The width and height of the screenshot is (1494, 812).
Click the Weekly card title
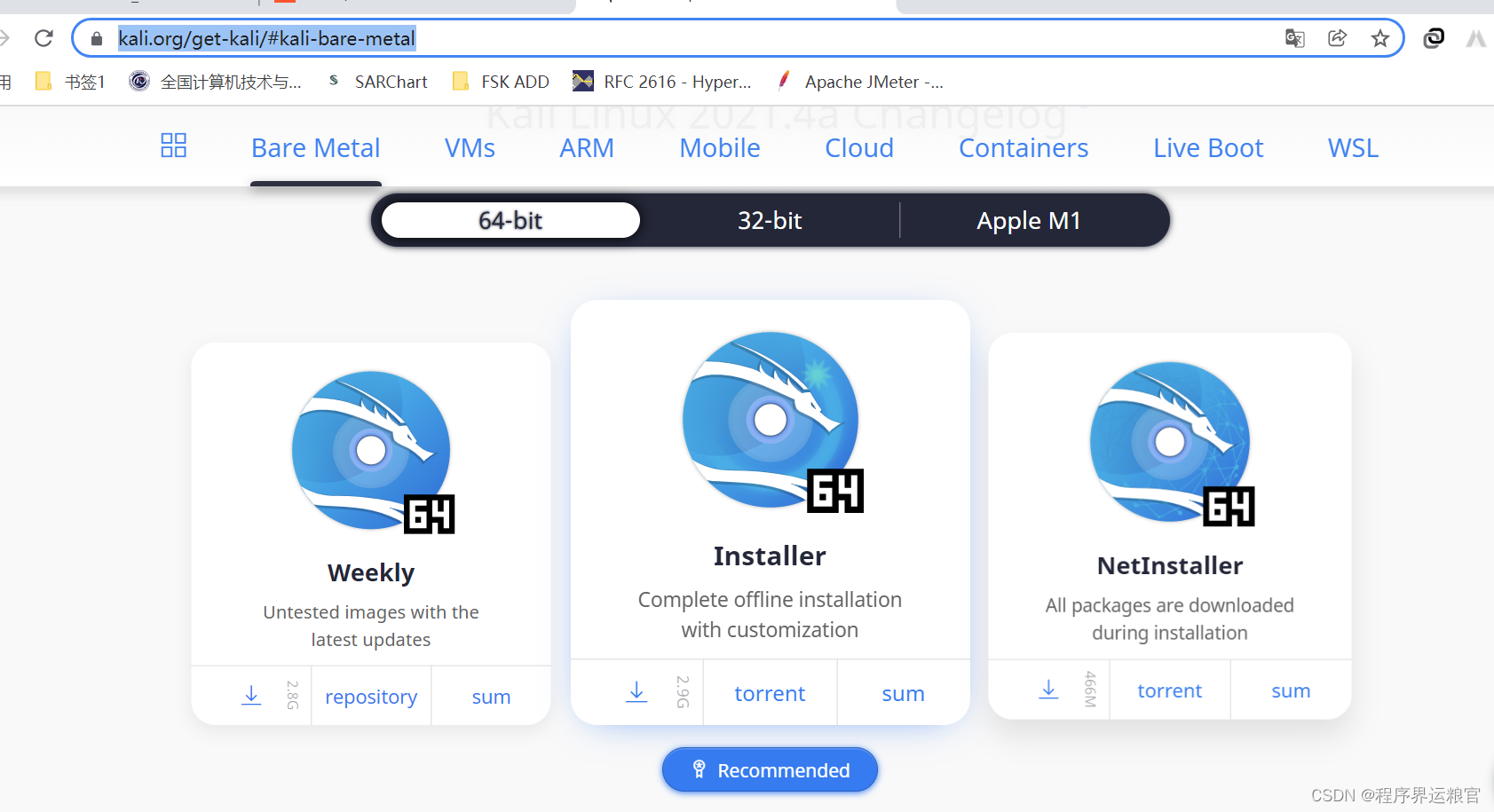371,572
